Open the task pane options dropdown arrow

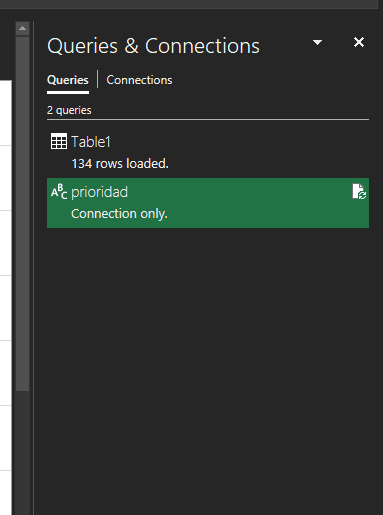(317, 42)
